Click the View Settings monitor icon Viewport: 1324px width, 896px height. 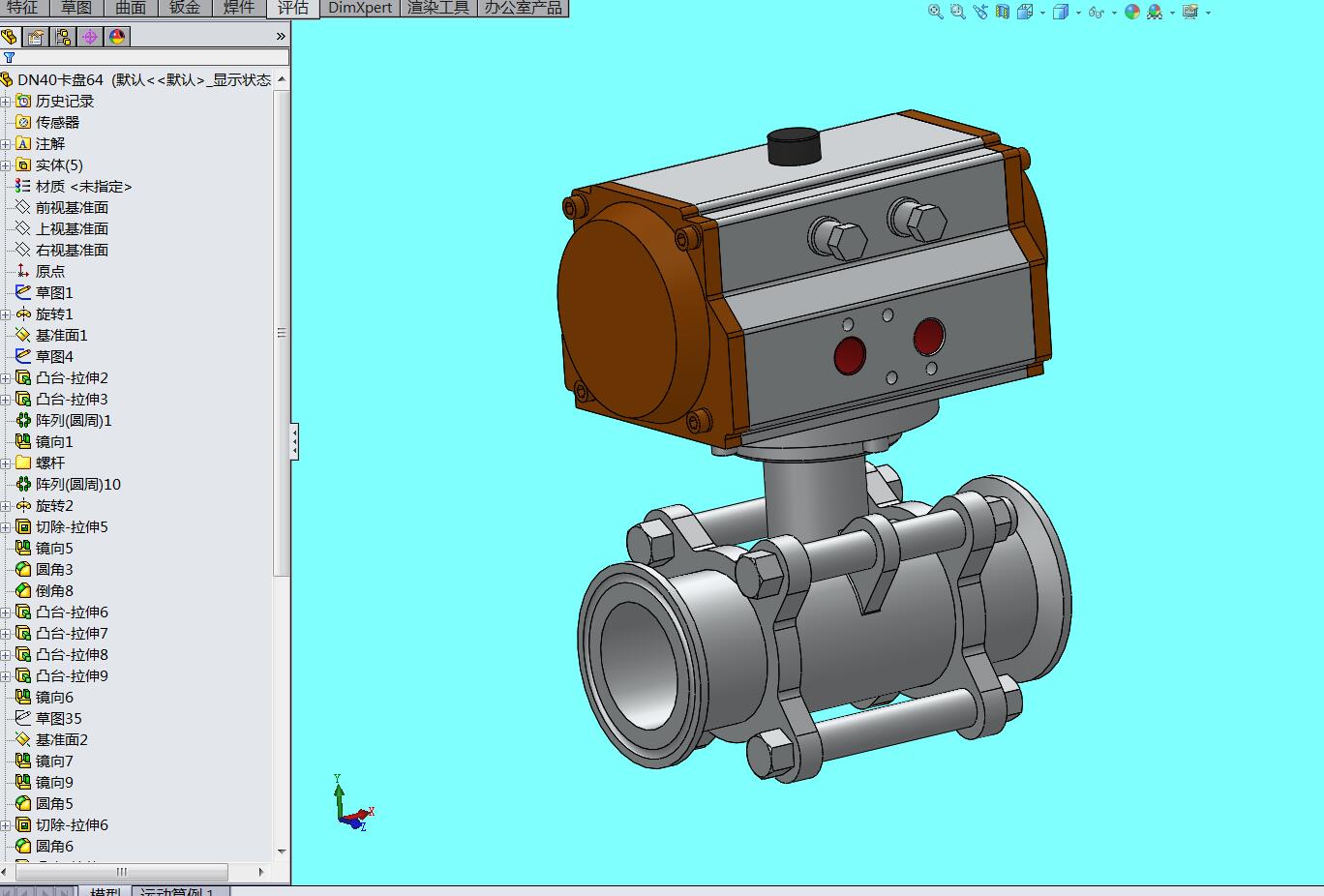point(1190,12)
